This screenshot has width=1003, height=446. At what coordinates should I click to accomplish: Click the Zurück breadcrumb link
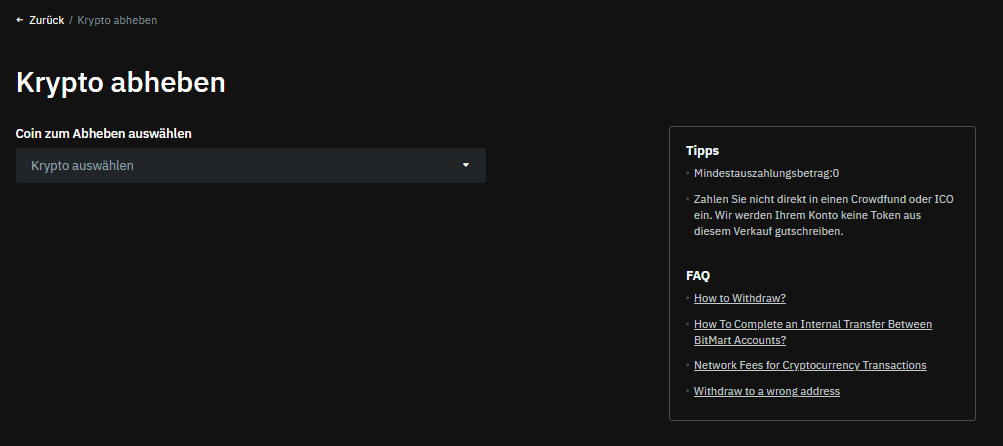[46, 20]
